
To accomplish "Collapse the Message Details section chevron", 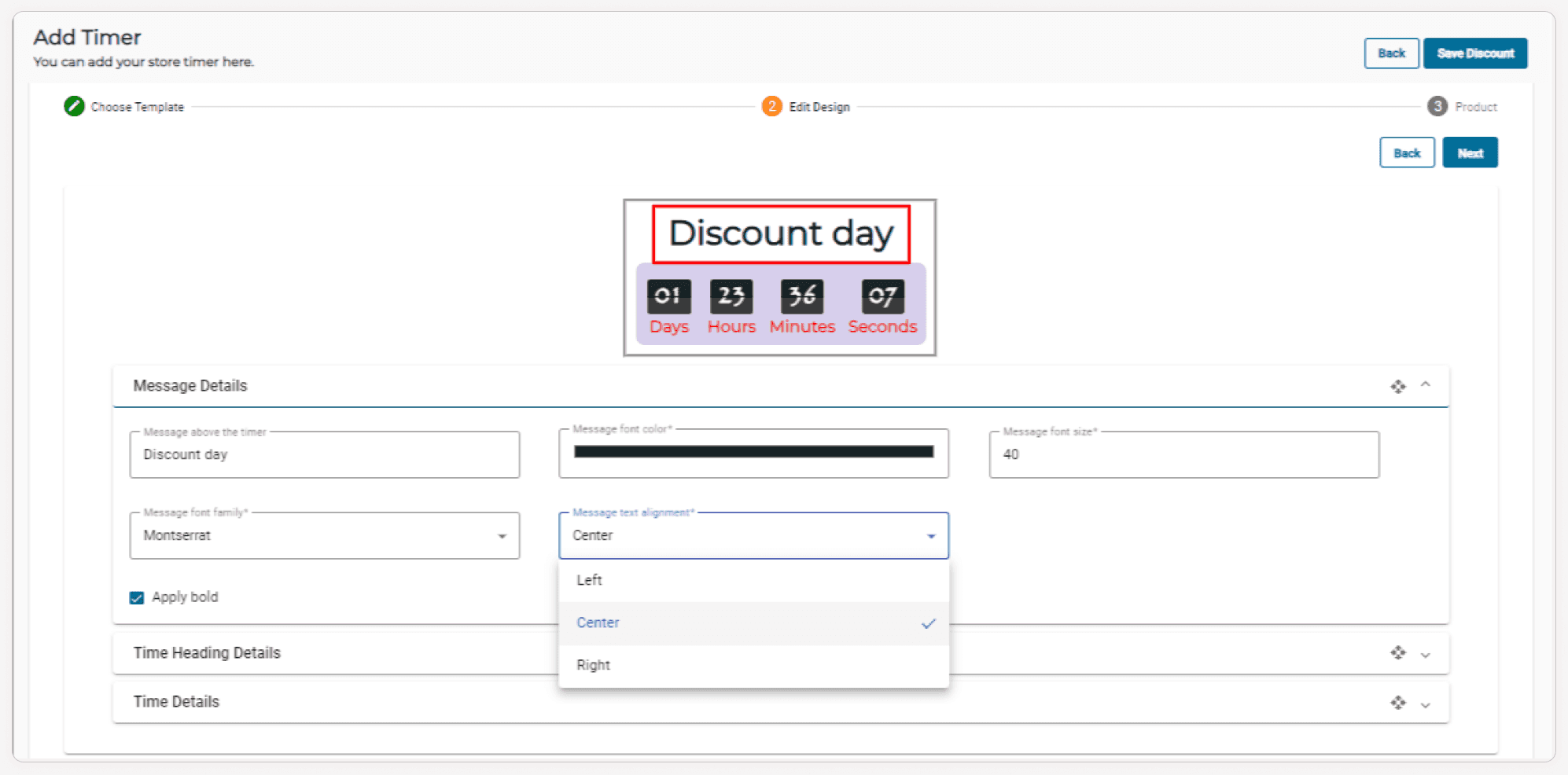I will pyautogui.click(x=1425, y=385).
